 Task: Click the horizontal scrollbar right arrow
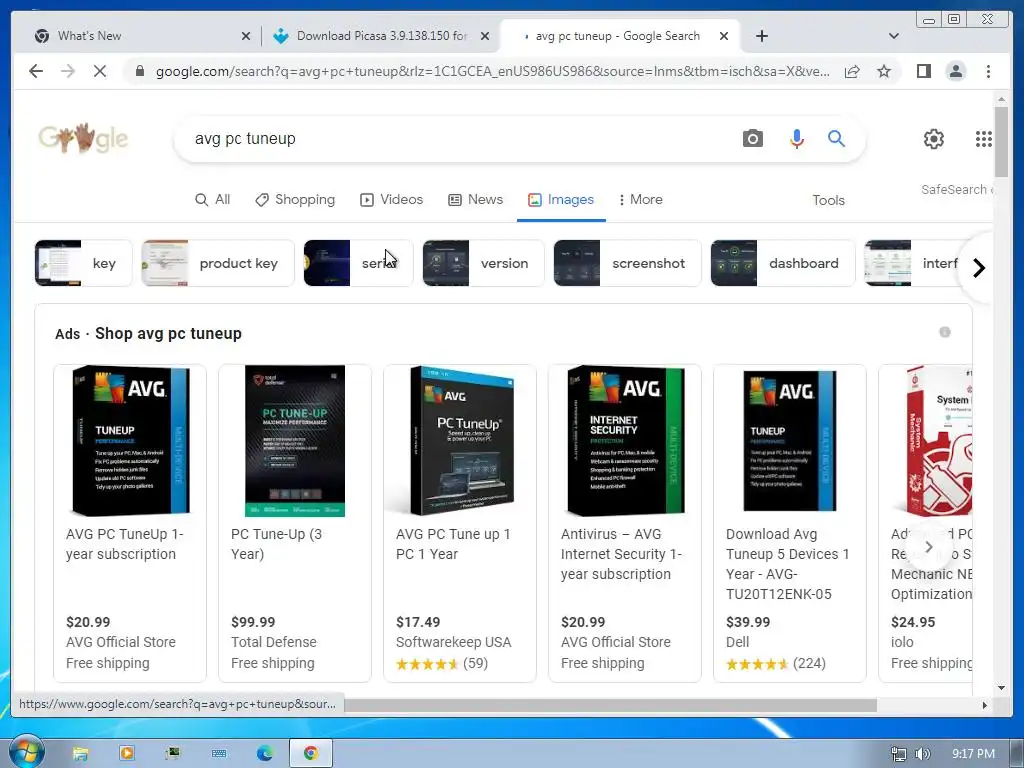pyautogui.click(x=984, y=705)
